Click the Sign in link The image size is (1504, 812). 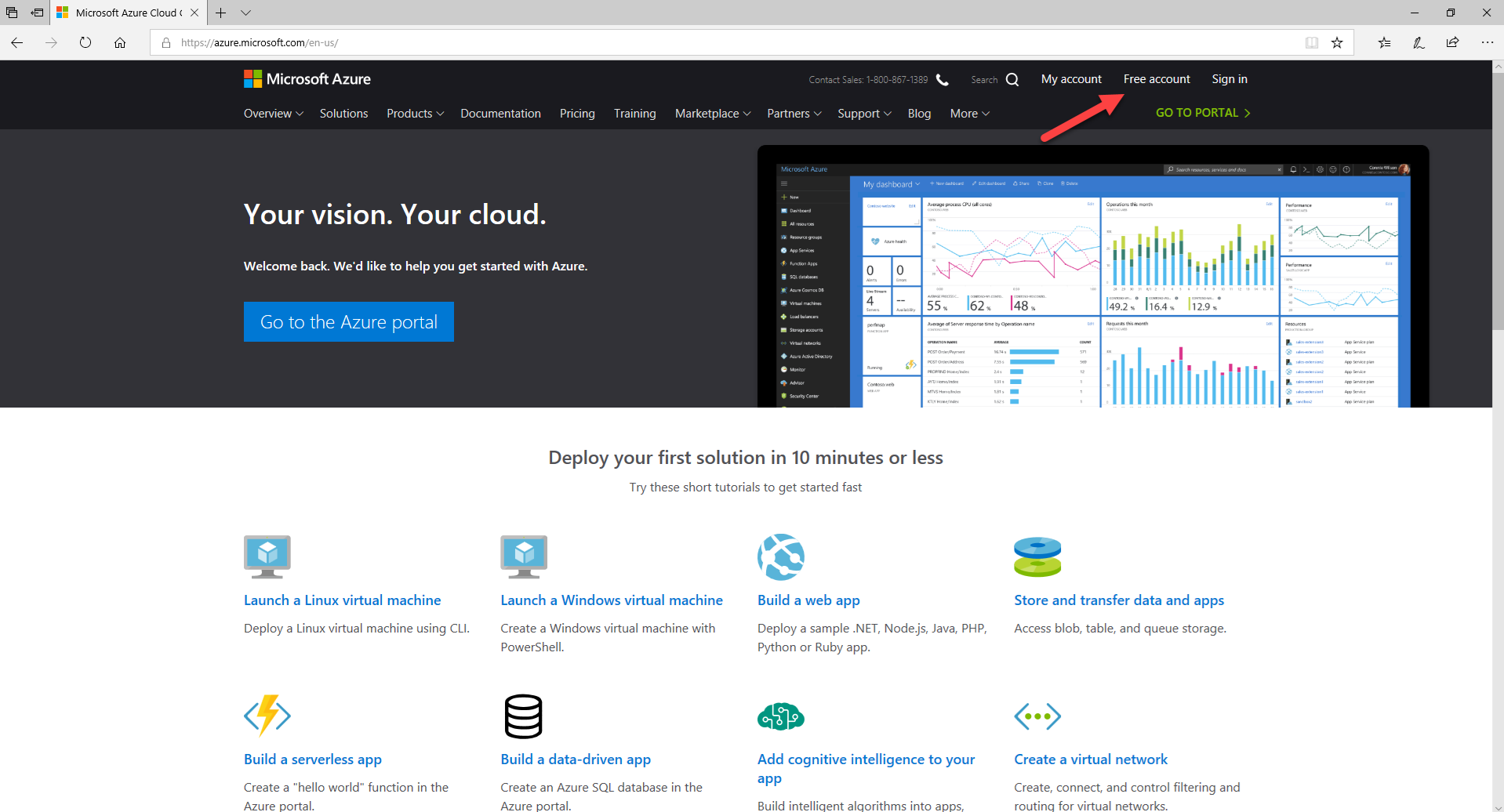1230,79
